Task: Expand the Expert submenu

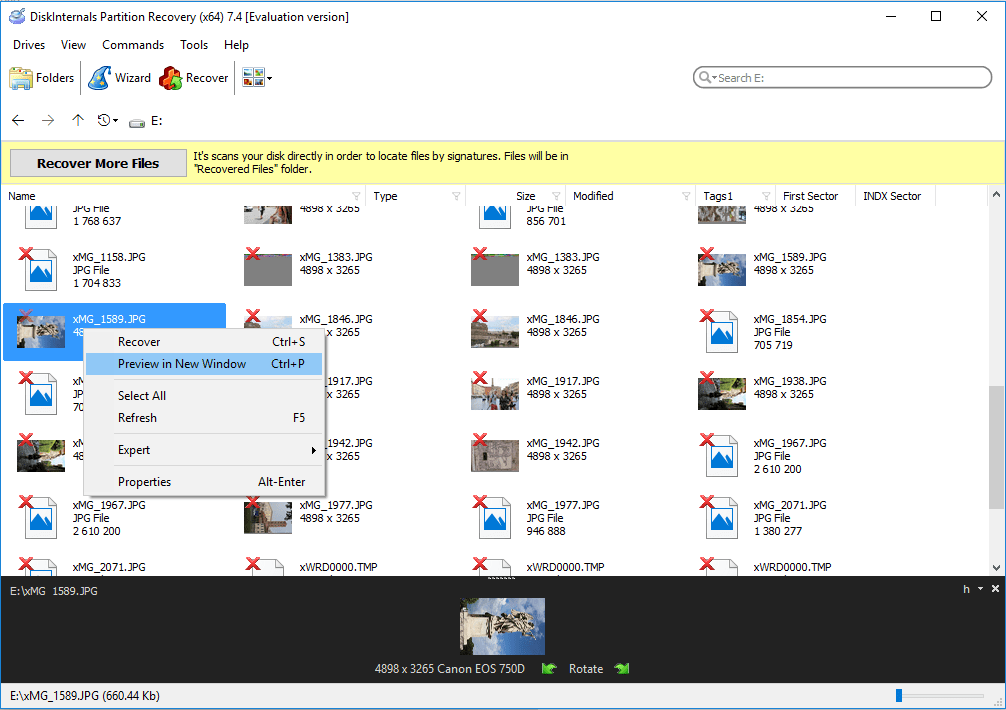Action: [x=205, y=450]
